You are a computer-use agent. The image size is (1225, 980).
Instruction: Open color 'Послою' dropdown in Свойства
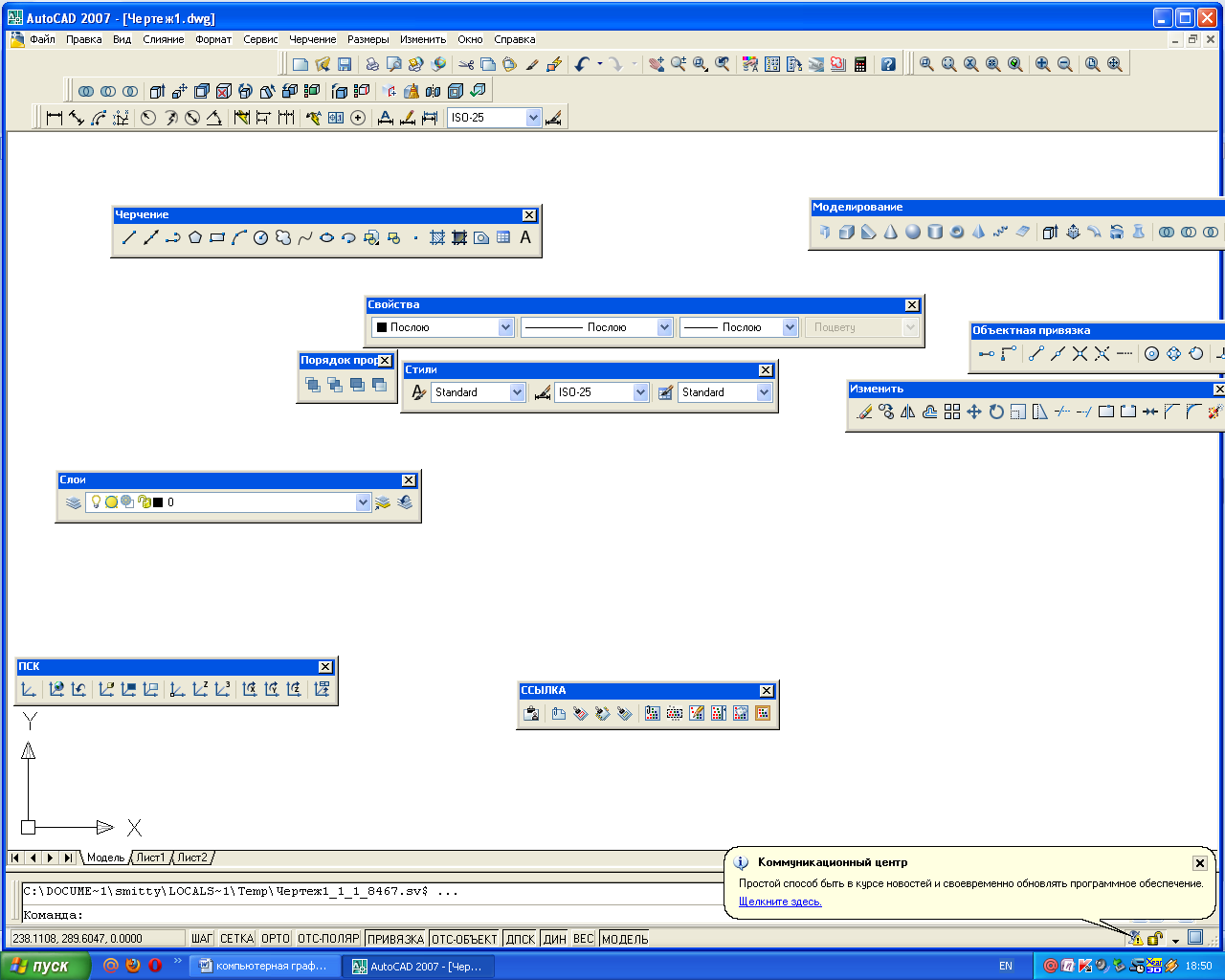506,327
